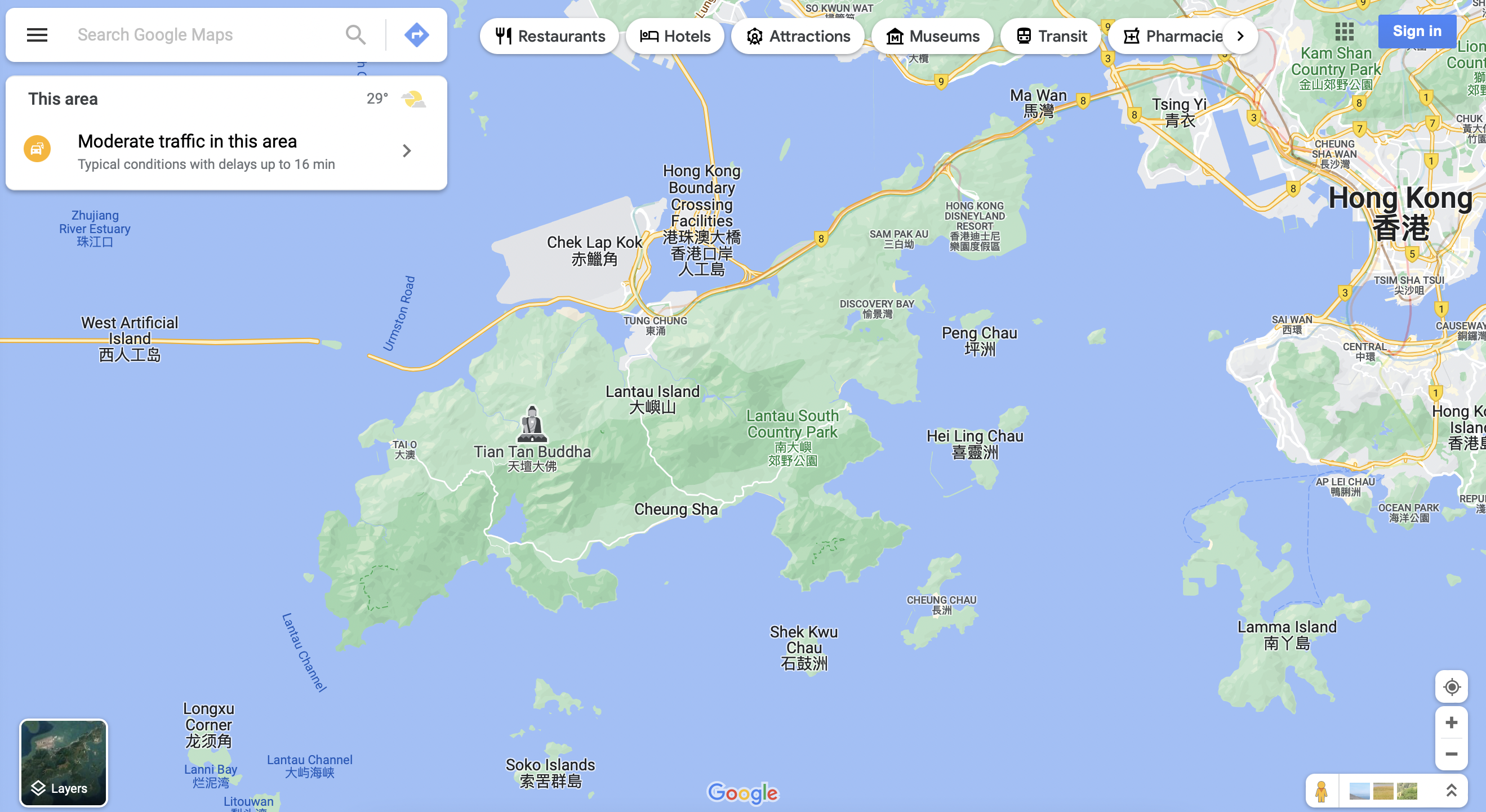1486x812 pixels.
Task: Select the Longxu Corner label
Action: click(208, 724)
